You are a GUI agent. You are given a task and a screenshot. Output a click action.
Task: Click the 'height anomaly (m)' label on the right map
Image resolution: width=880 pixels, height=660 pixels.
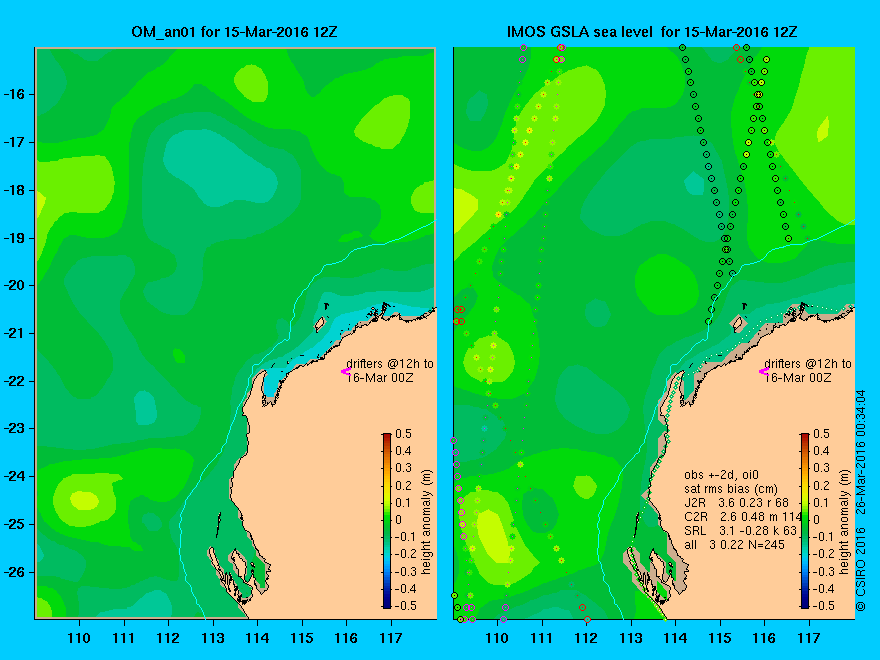coord(845,521)
